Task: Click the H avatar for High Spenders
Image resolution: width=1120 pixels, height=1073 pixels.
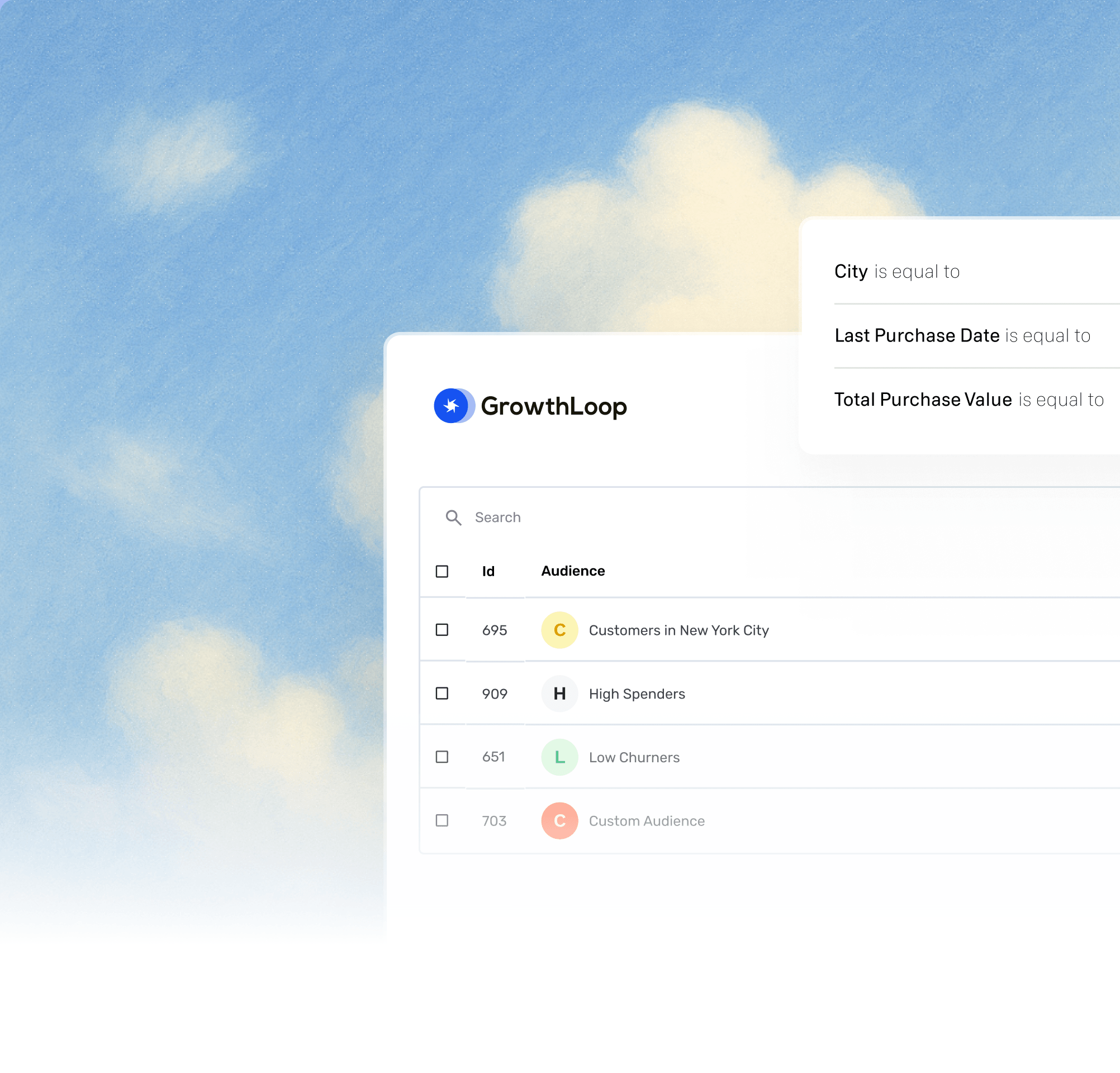Action: pyautogui.click(x=559, y=694)
